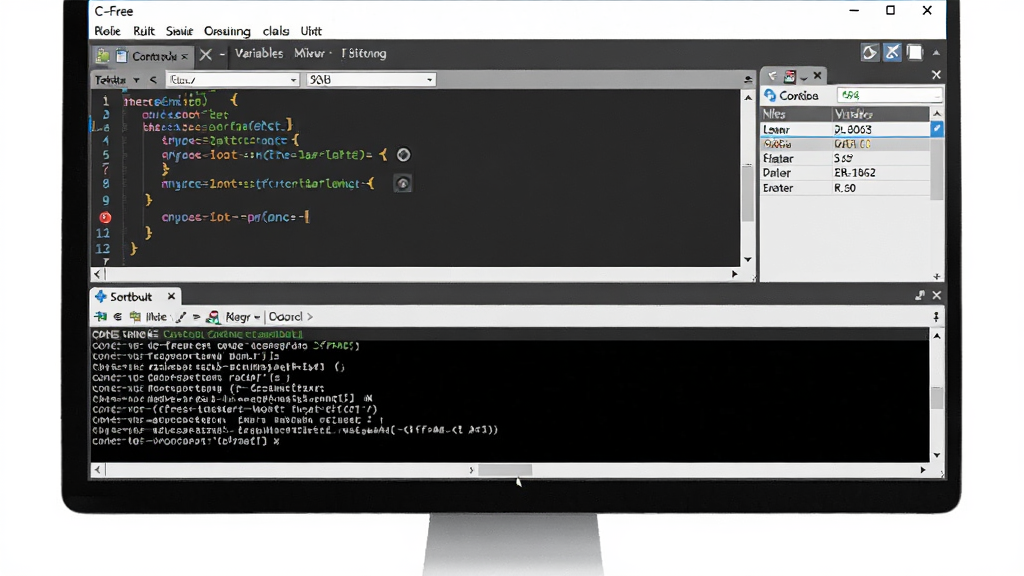Toggle the pin icon at the Sortbult toolbar's right end
The image size is (1024, 576).
(936, 317)
